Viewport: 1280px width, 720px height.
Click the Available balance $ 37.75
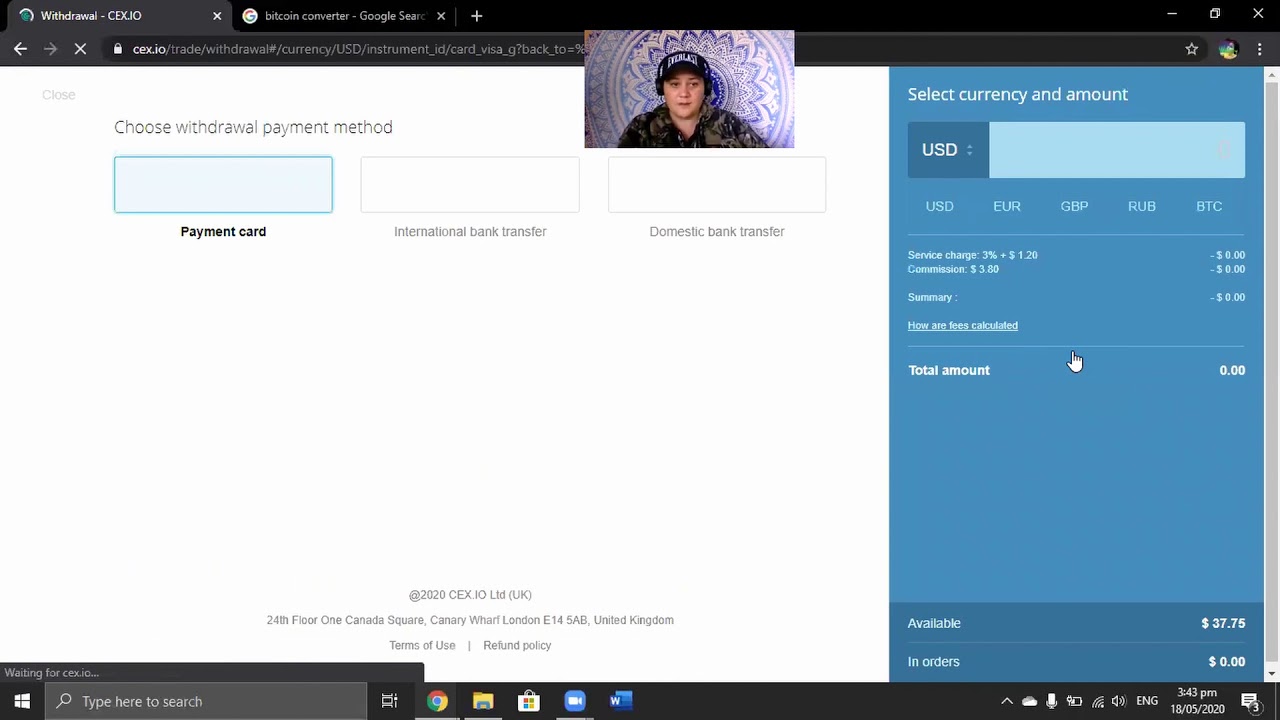pos(1223,623)
